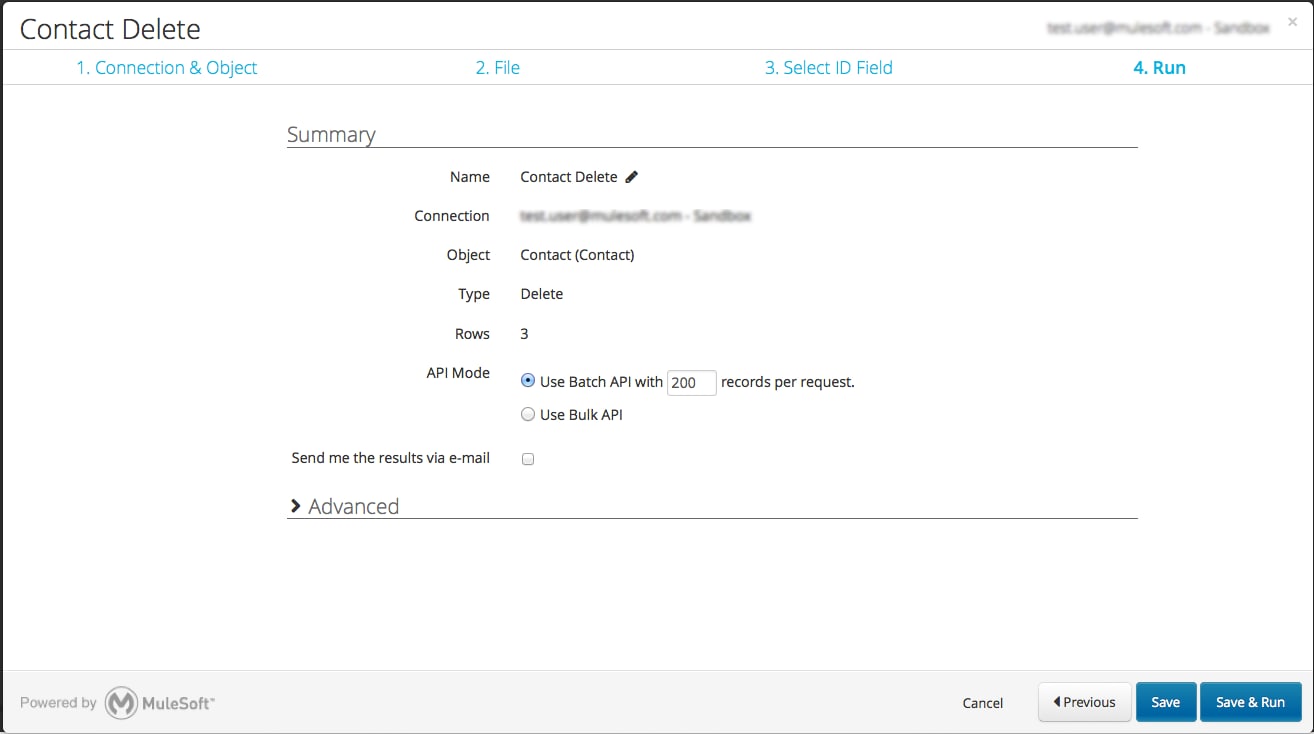Open step 4. Run tab
The image size is (1314, 734).
1159,68
